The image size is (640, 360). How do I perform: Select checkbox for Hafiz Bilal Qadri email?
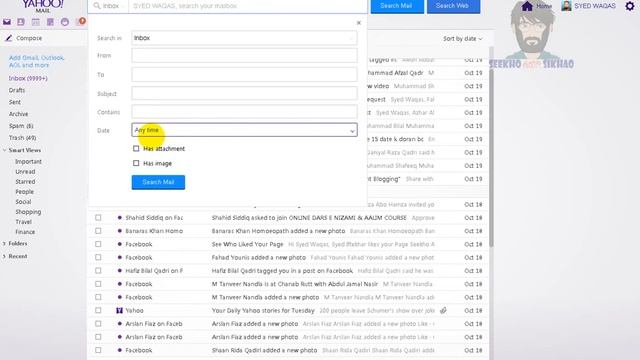click(98, 271)
